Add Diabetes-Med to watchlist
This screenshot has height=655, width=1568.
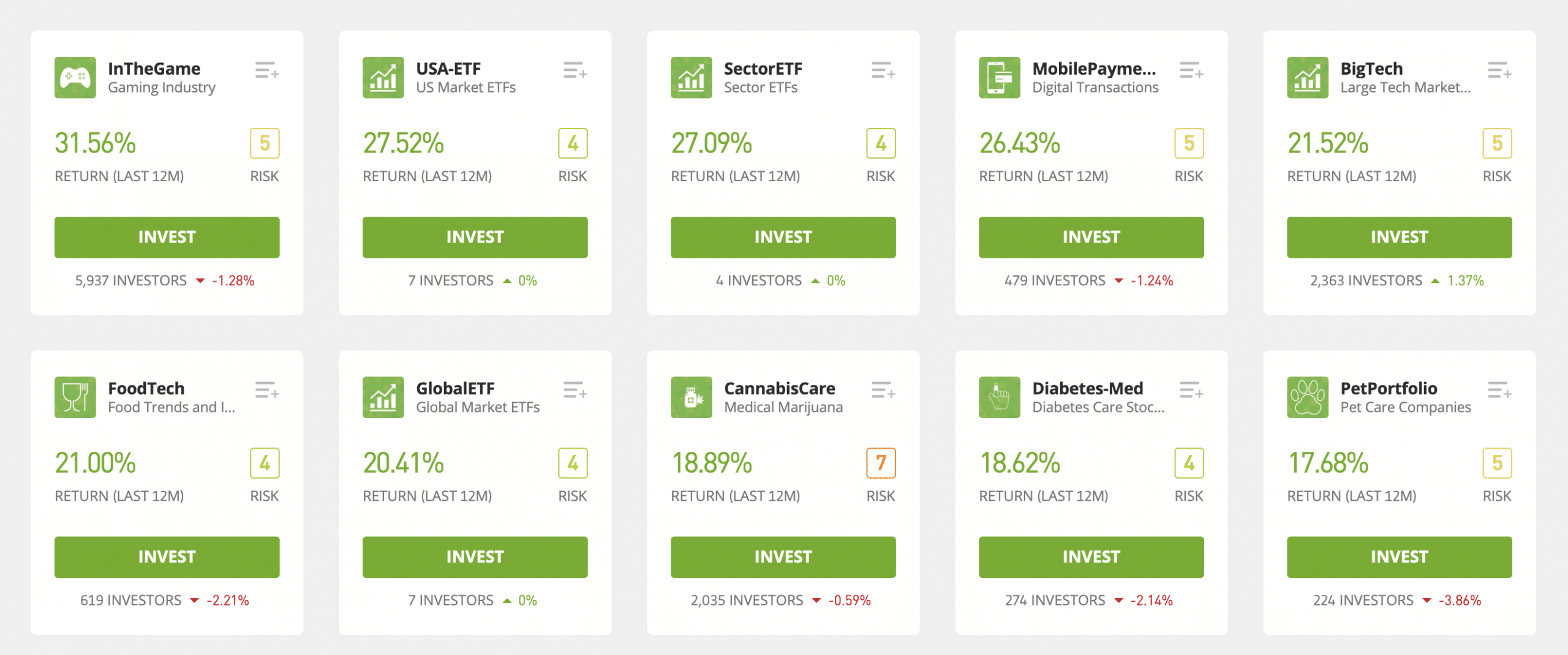coord(1191,390)
